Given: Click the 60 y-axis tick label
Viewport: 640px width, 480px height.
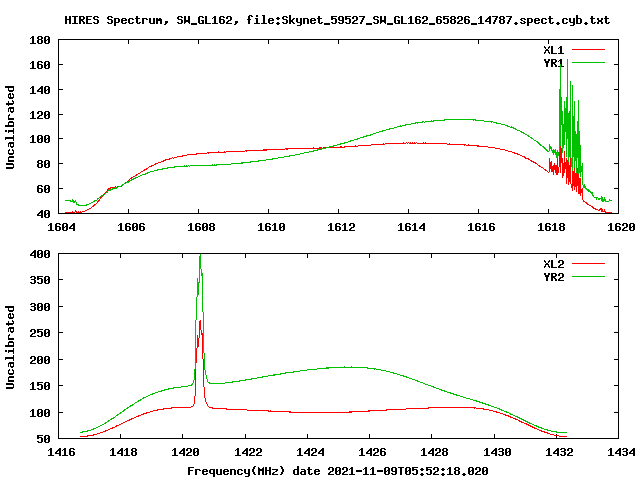Looking at the screenshot, I should (44, 189).
